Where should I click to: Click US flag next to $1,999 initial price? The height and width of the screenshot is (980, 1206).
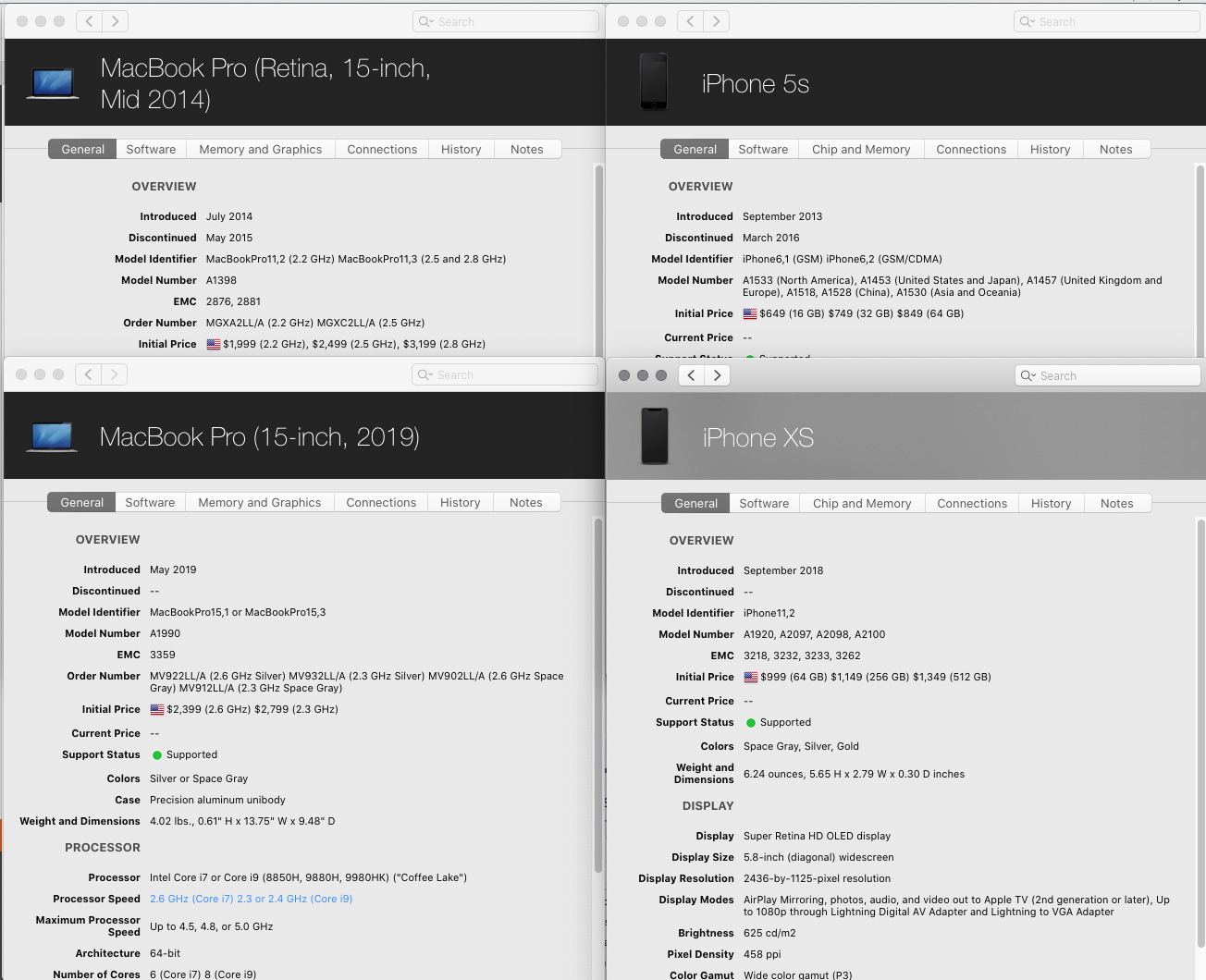click(214, 344)
